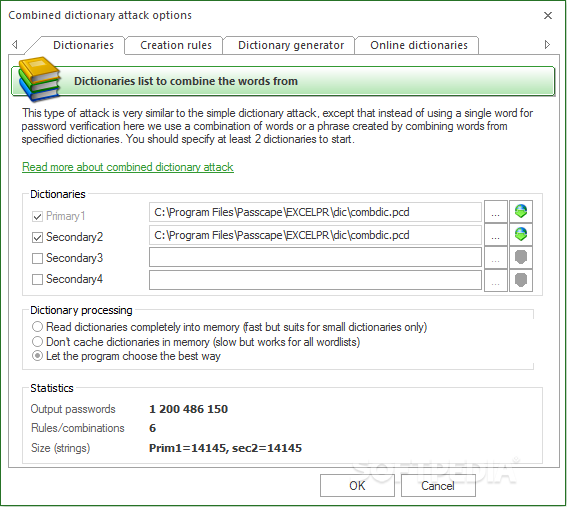Viewport: 567px width, 507px height.
Task: Click the online download icon for Secondary2 dictionary
Action: point(521,235)
